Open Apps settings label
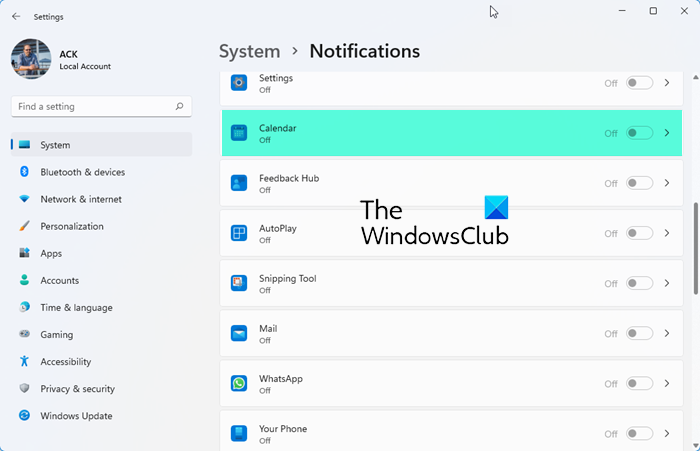 pos(51,254)
